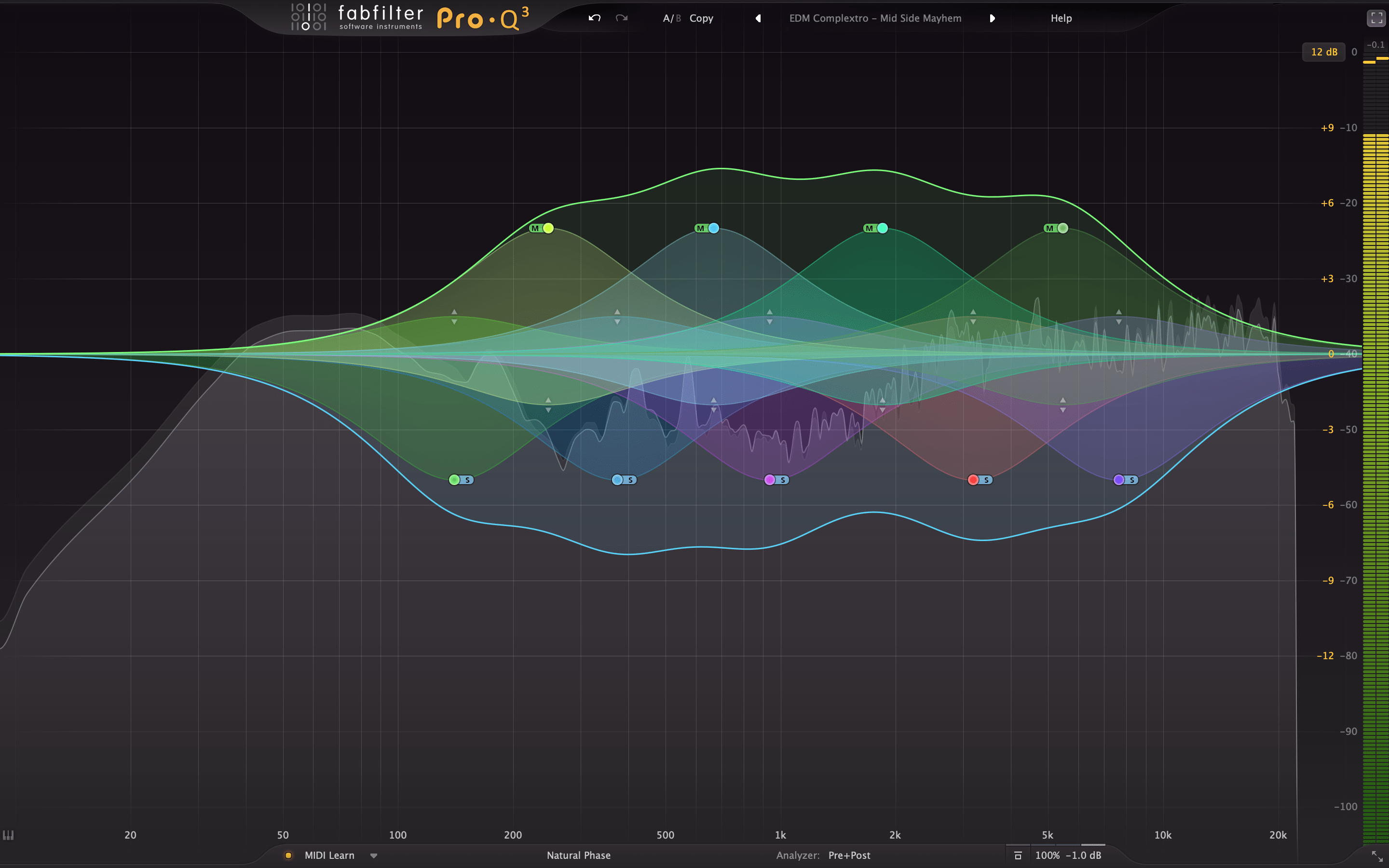1389x868 pixels.
Task: Select the yellow-green Mid band near 250 Hz
Action: coord(548,228)
